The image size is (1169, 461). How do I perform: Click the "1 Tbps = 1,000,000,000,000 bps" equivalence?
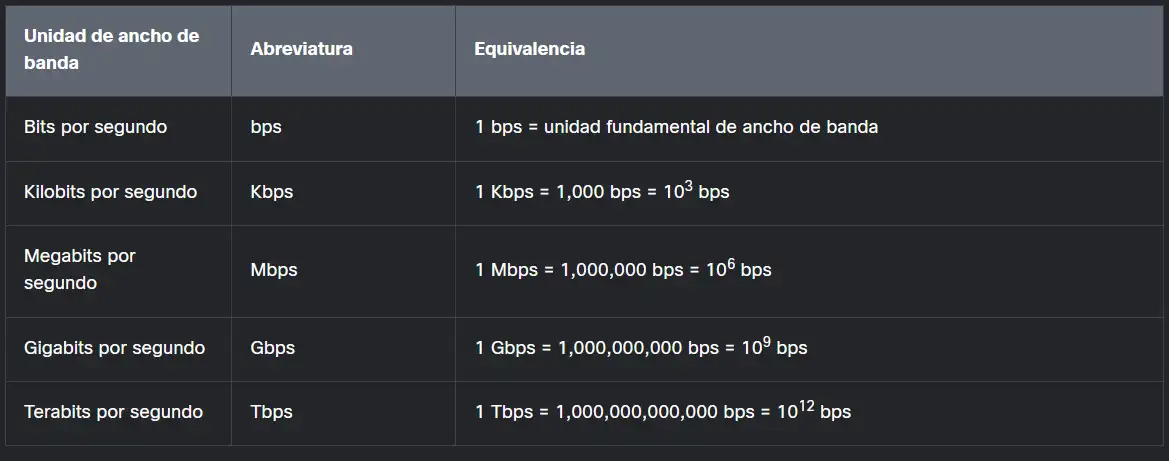click(x=615, y=412)
